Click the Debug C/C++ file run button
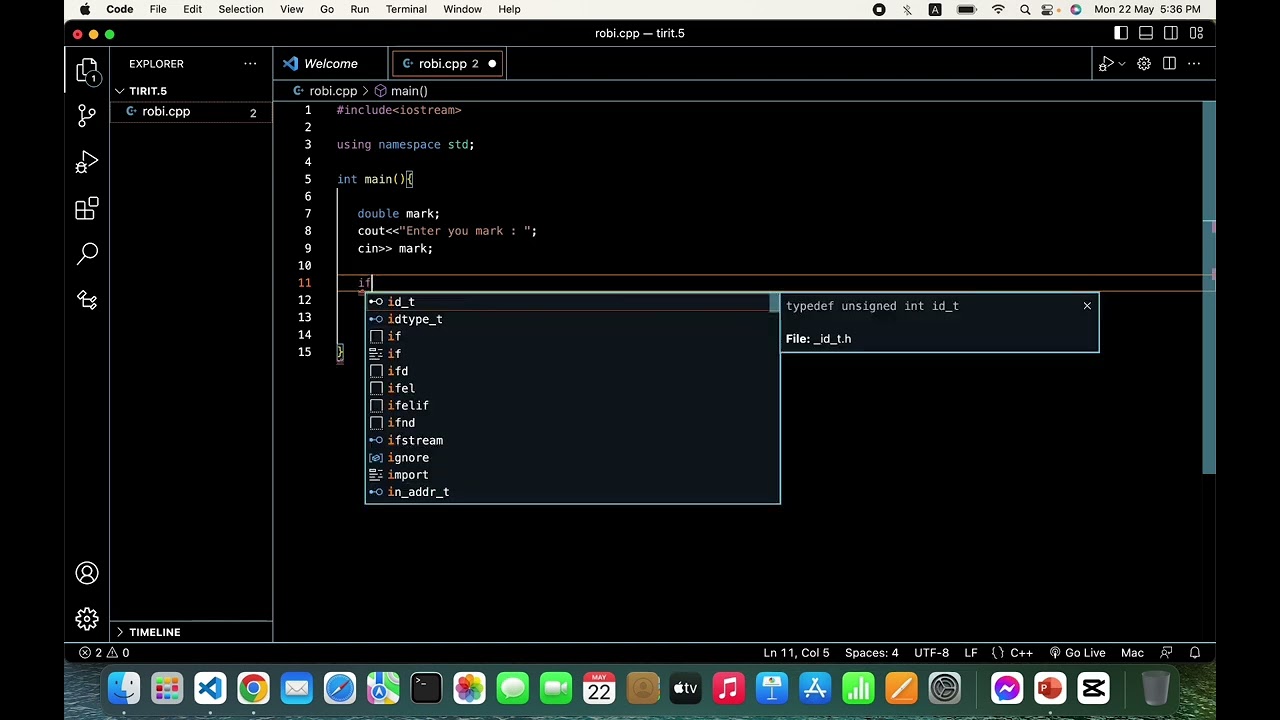1280x720 pixels. tap(1105, 64)
